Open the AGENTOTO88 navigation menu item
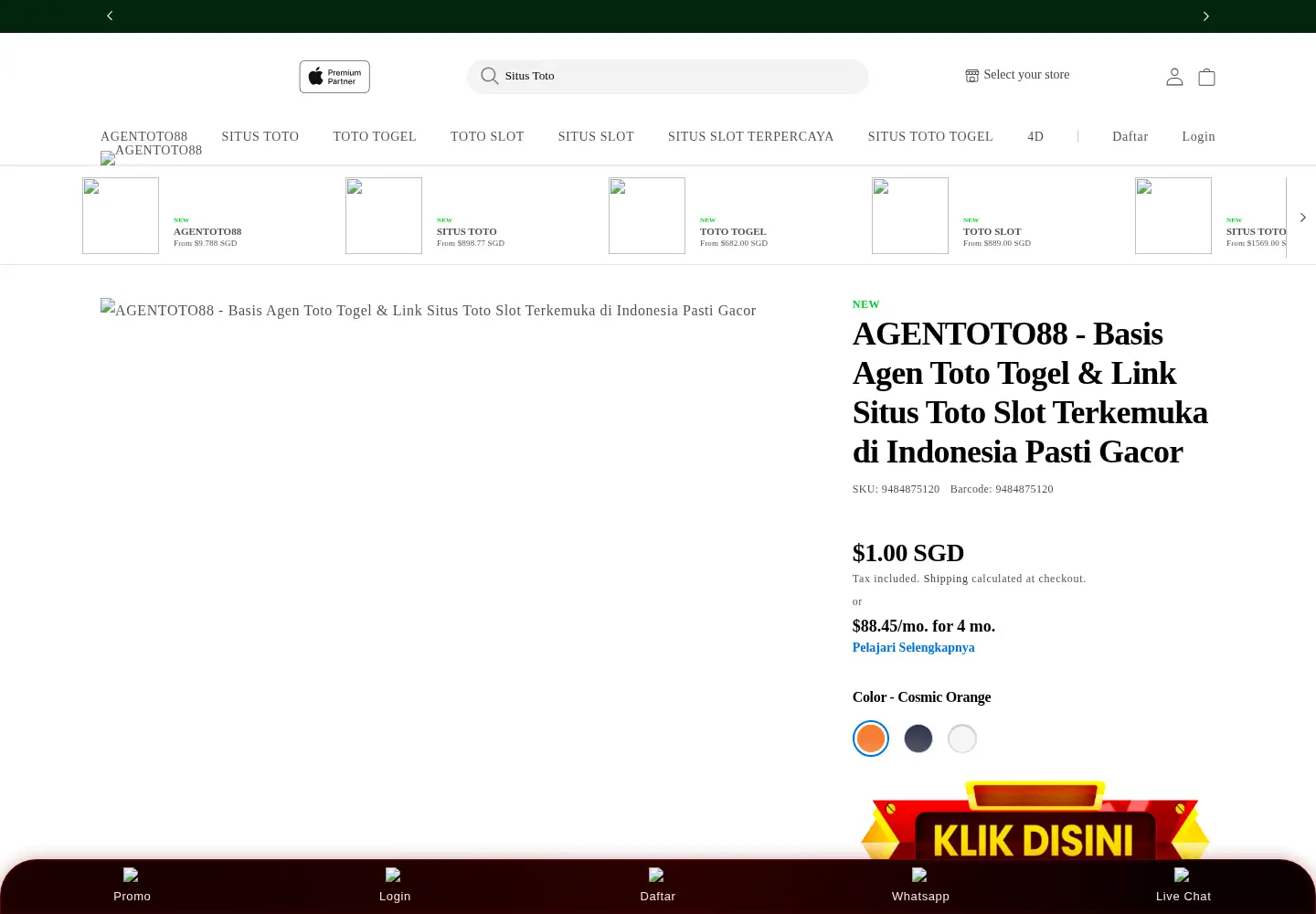 point(144,136)
